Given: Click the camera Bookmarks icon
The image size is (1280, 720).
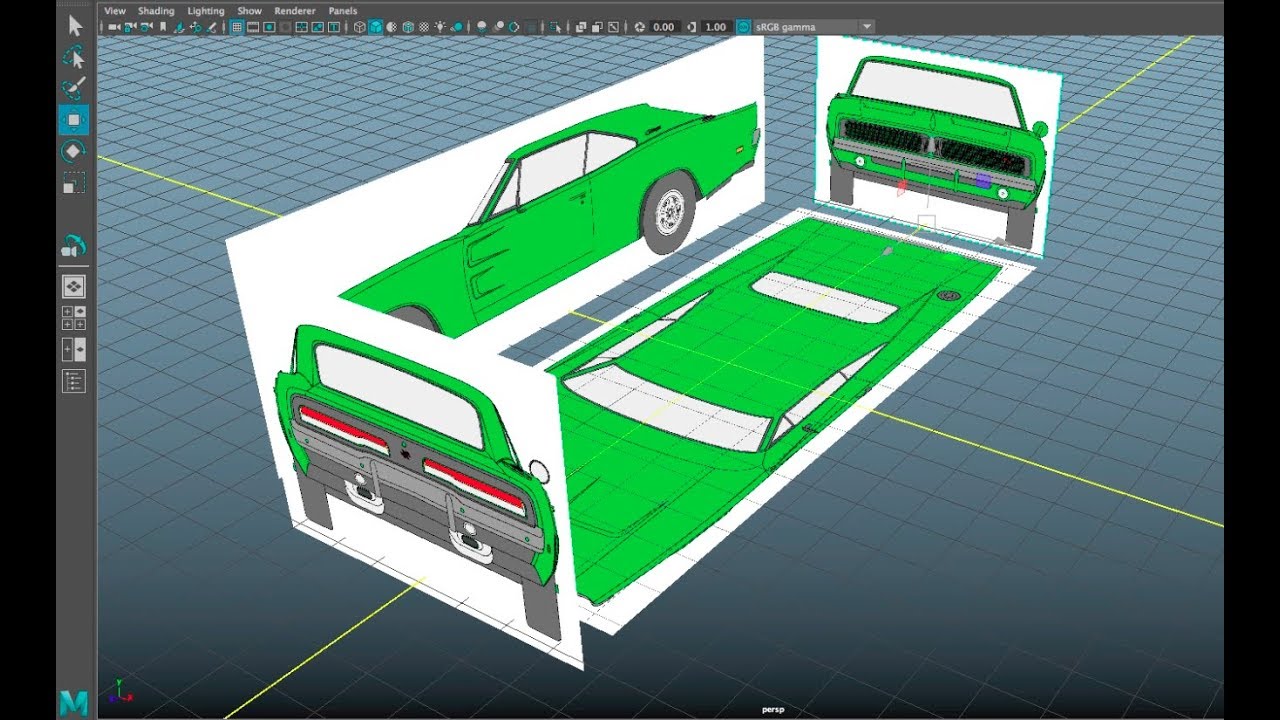Looking at the screenshot, I should click(163, 27).
